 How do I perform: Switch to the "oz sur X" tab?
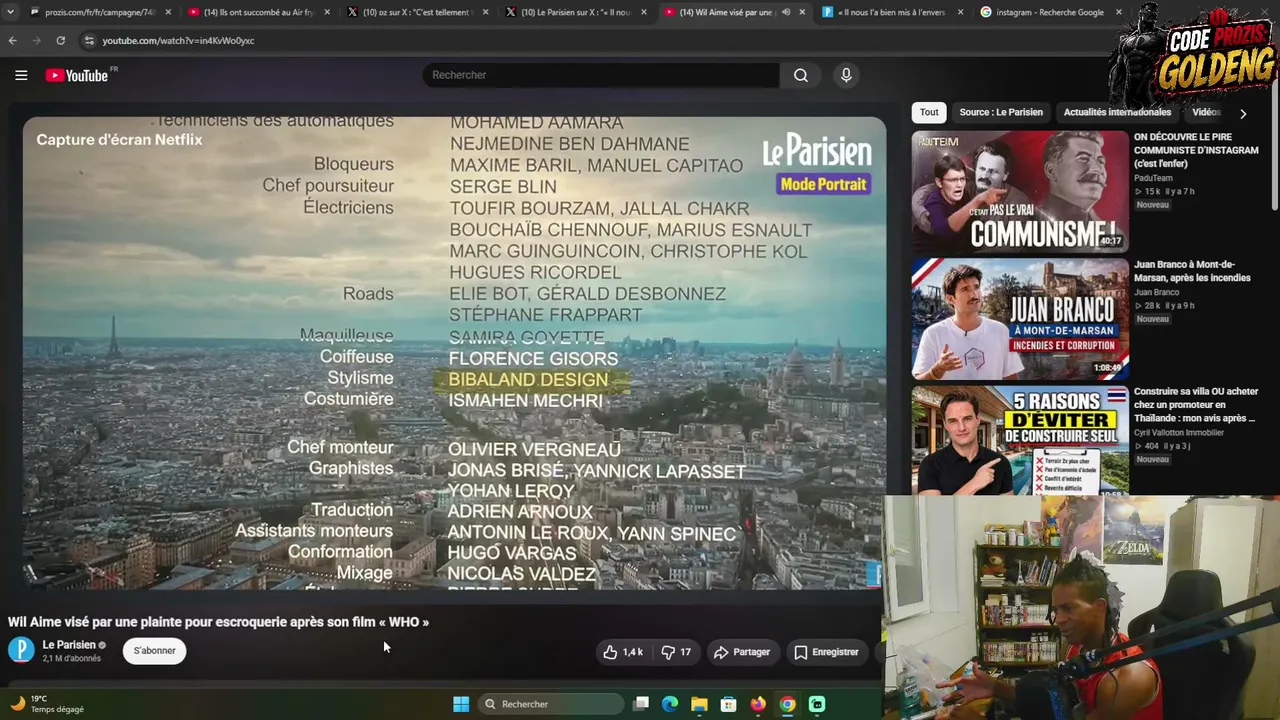click(x=415, y=12)
